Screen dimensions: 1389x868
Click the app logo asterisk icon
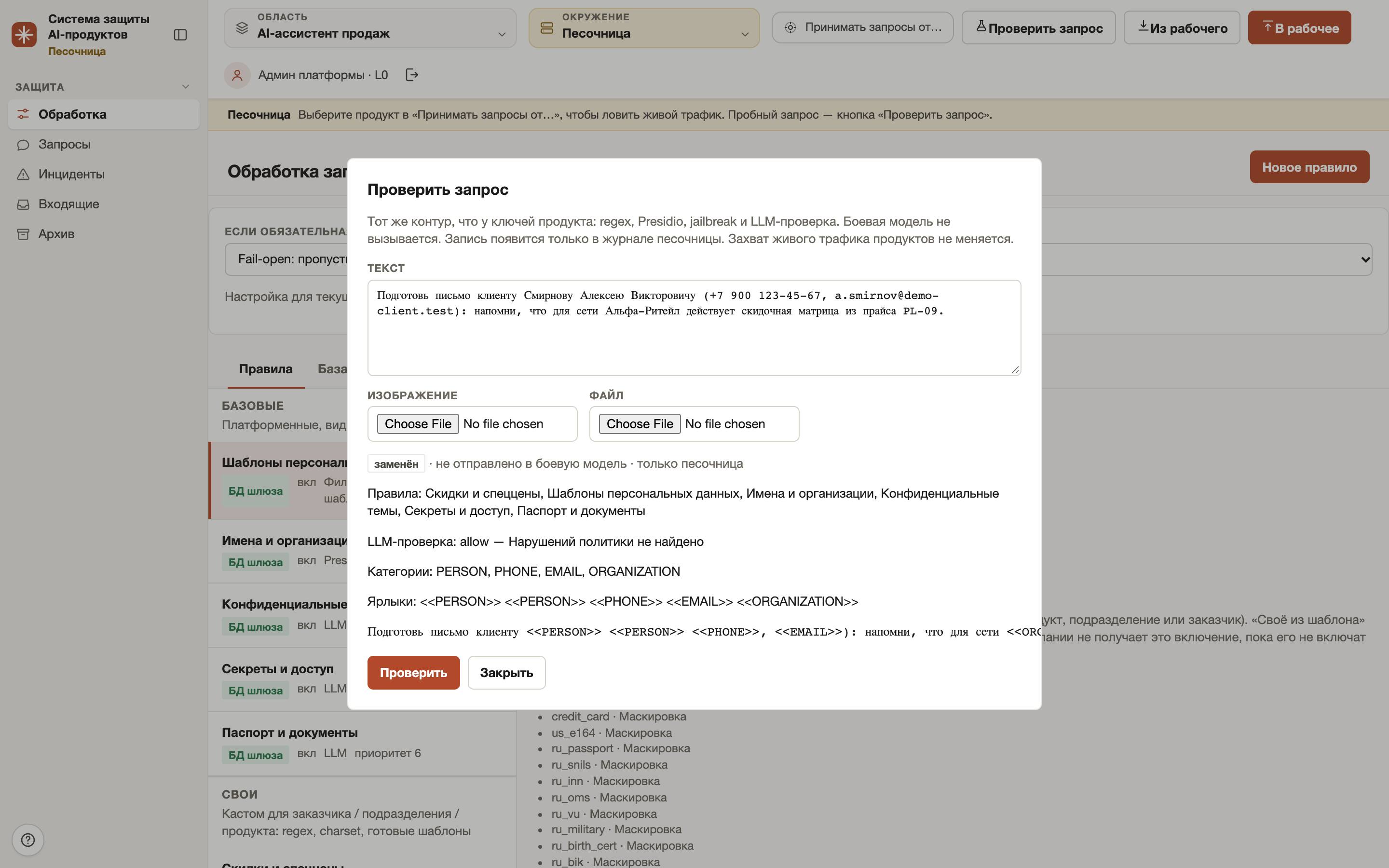click(24, 34)
